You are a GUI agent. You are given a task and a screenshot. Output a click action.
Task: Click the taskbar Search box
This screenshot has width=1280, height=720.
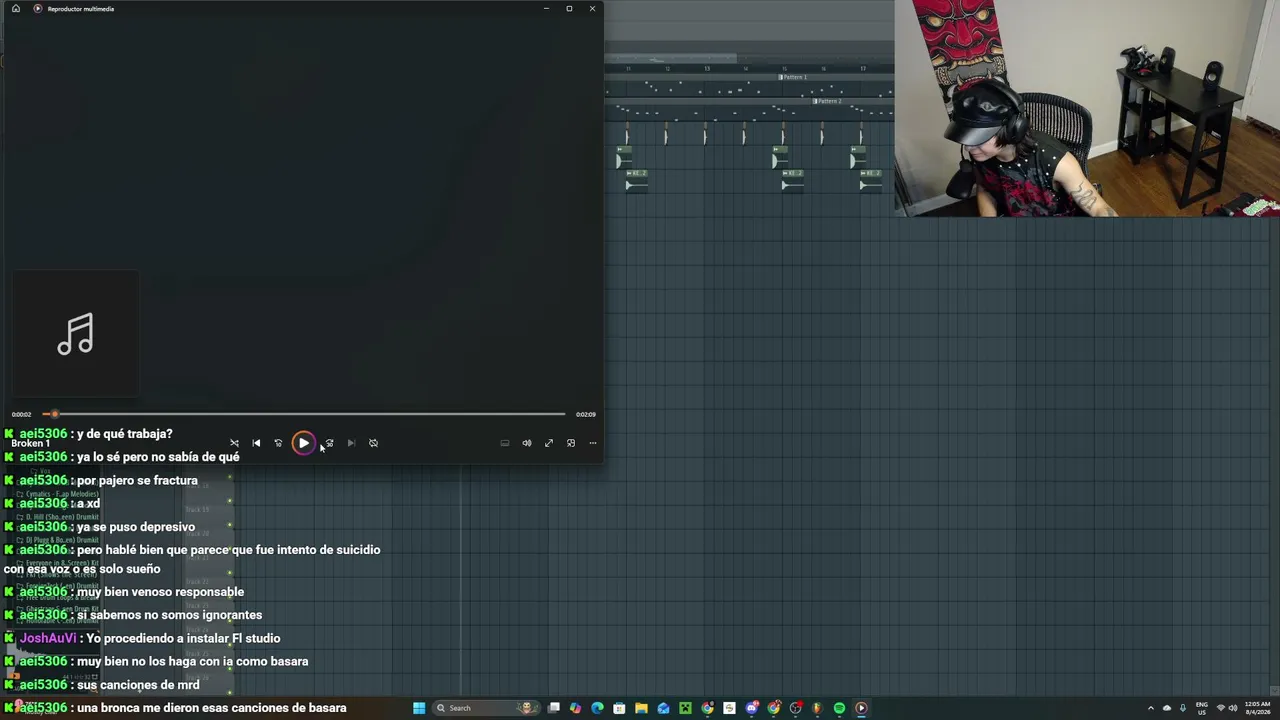485,708
